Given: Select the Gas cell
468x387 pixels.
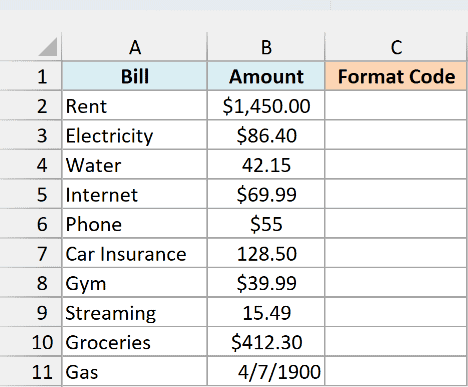Looking at the screenshot, I should [135, 371].
